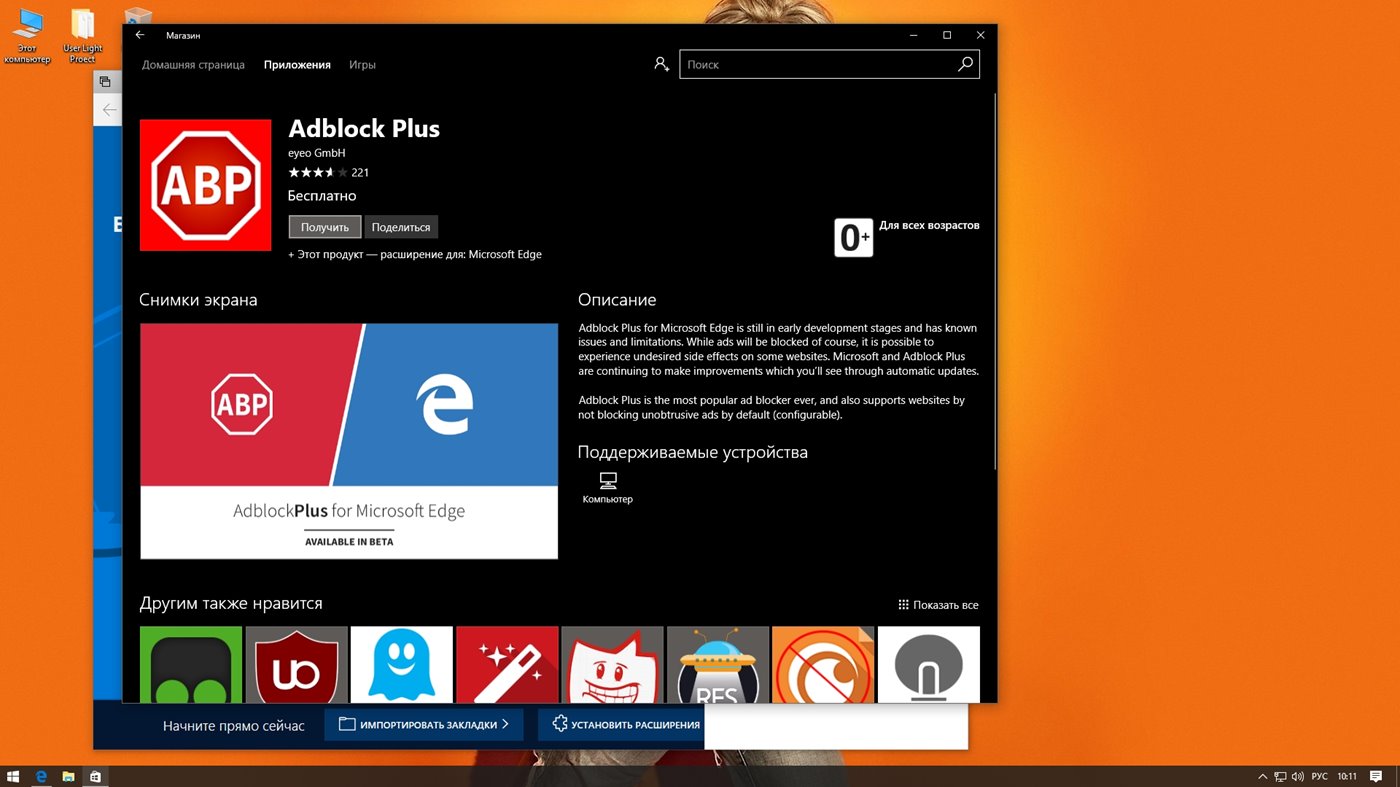Click the Store window vertical scrollbar
1400x787 pixels.
(x=994, y=282)
